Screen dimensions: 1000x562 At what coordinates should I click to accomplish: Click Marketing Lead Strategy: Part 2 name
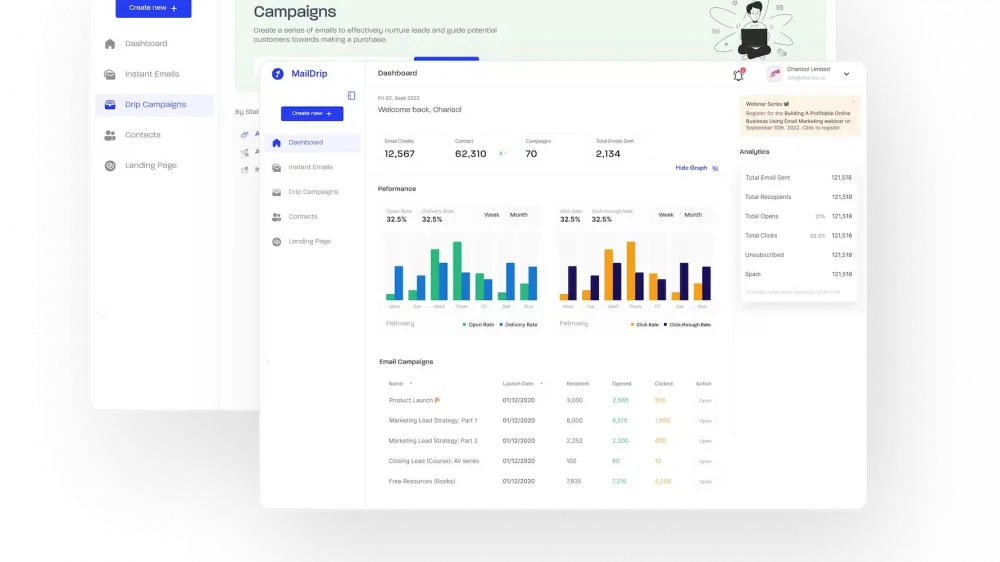(x=433, y=441)
